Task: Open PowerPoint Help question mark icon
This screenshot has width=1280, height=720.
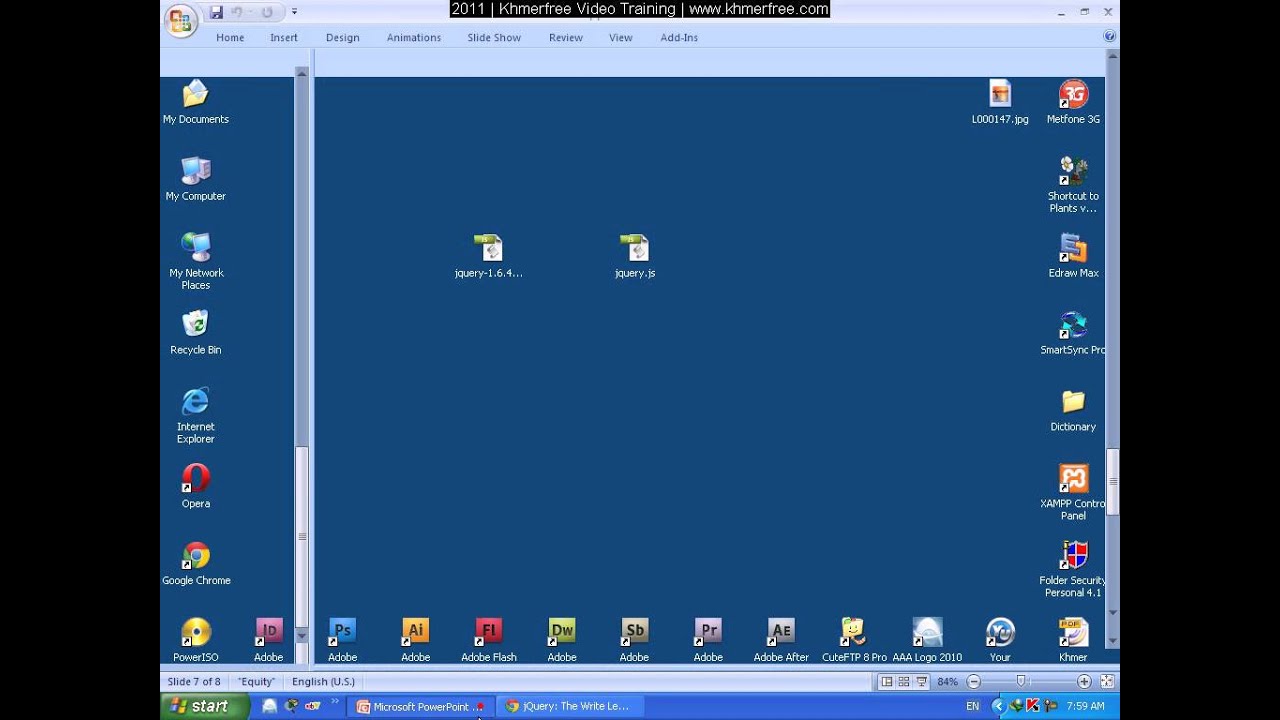Action: (x=1109, y=36)
